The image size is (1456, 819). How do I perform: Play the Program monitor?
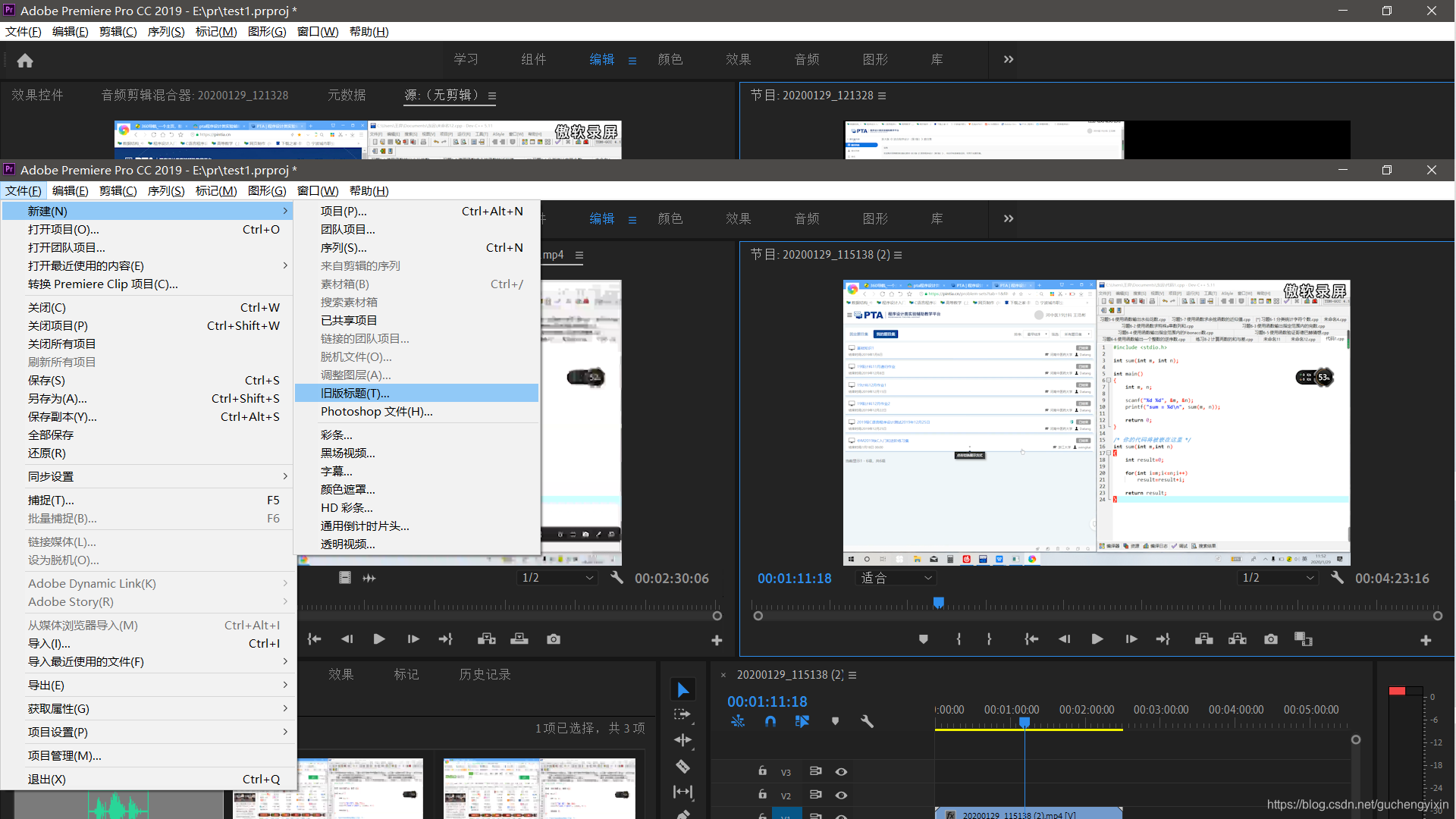pos(1097,639)
